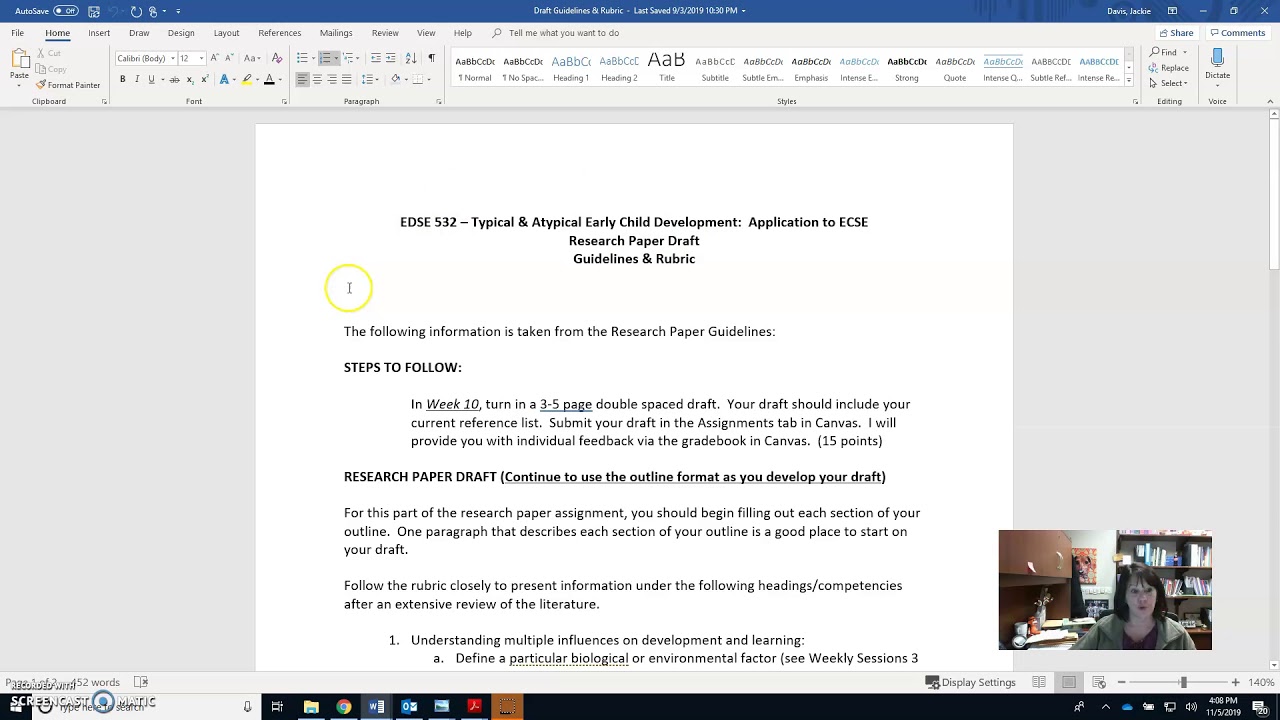Switch to Web Layout view
The width and height of the screenshot is (1280, 720).
coord(1097,682)
